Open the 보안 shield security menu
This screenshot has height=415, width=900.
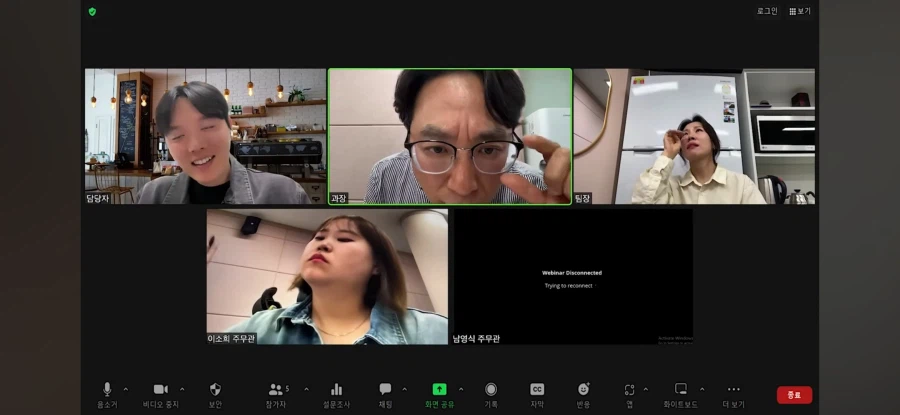pos(215,395)
